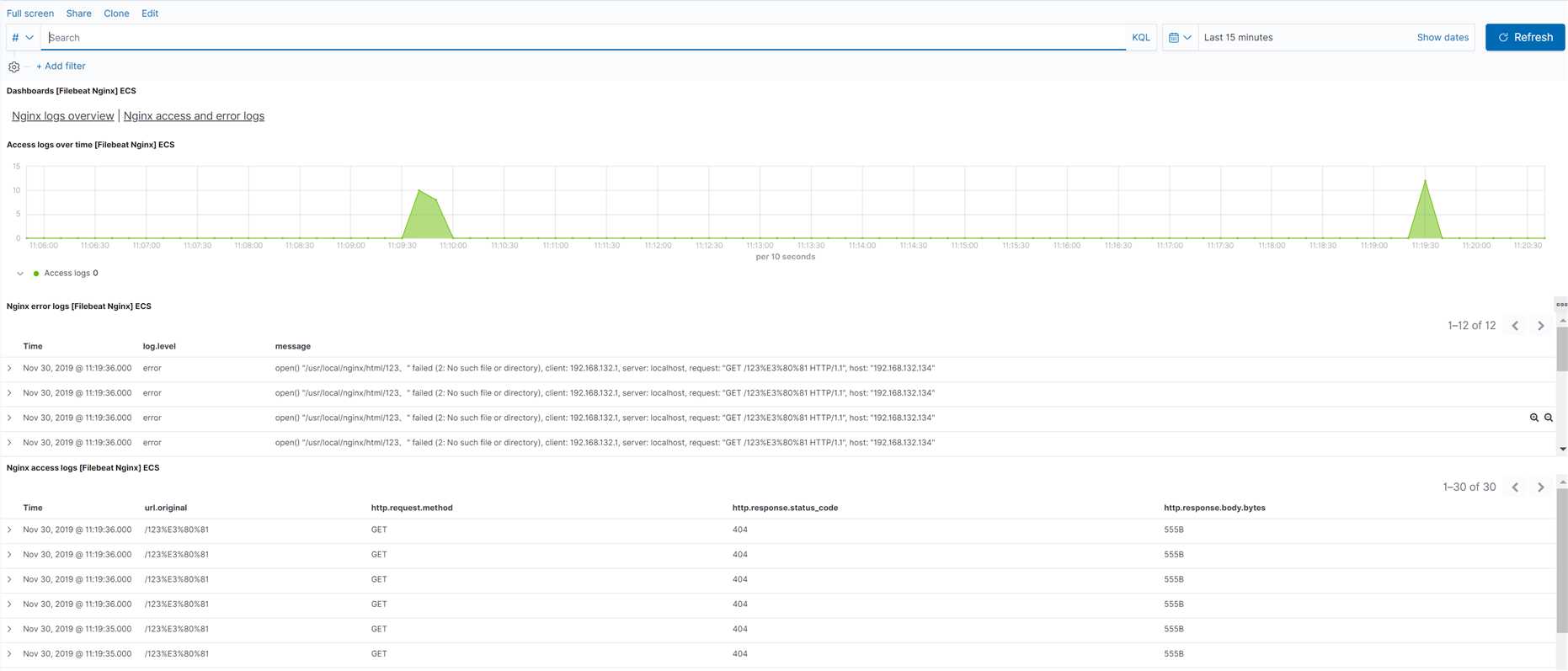Open Nginx access and error logs link
Screen dimensions: 1568x671
(194, 116)
